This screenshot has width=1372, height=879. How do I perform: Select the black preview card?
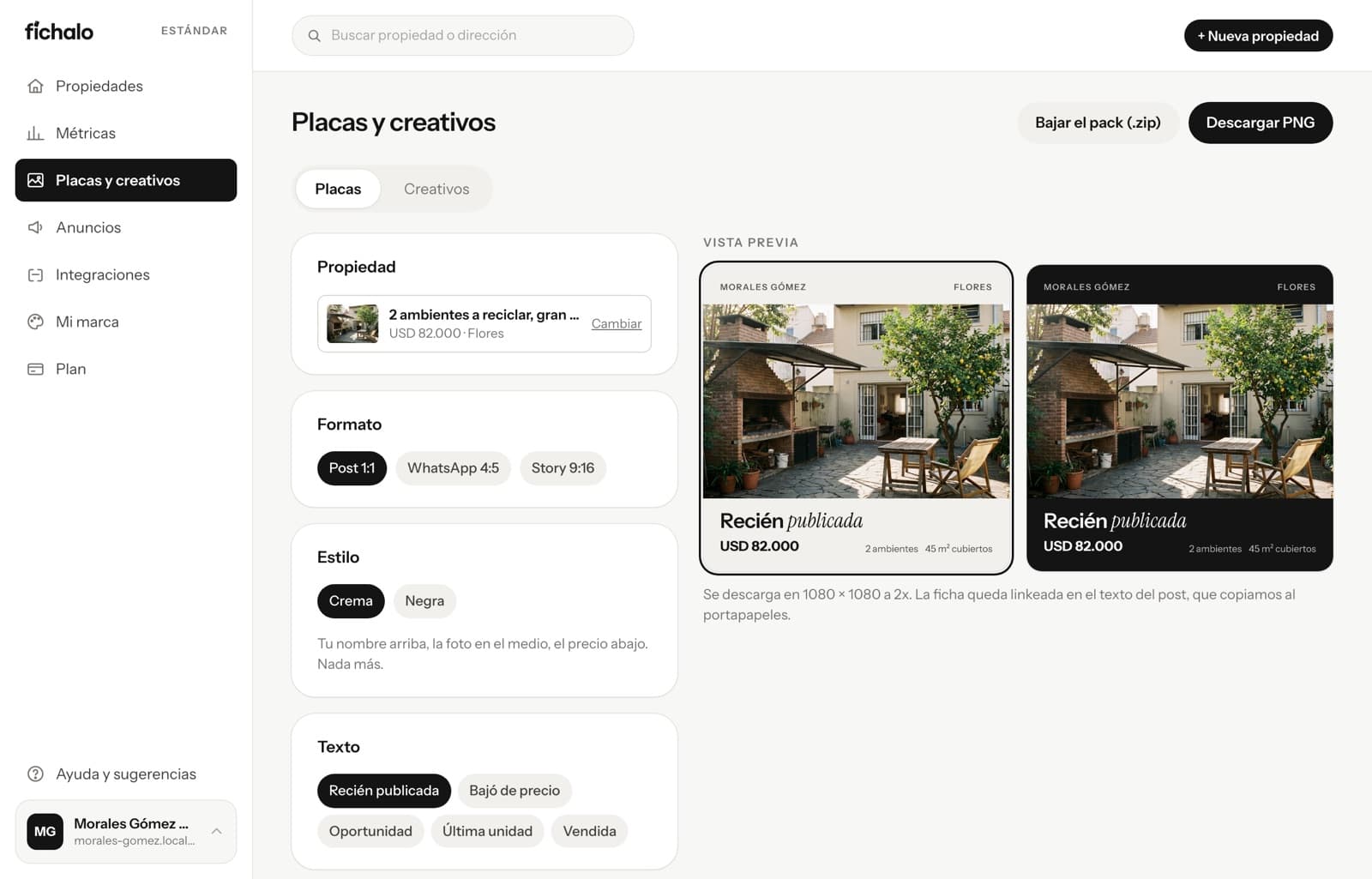pos(1180,418)
